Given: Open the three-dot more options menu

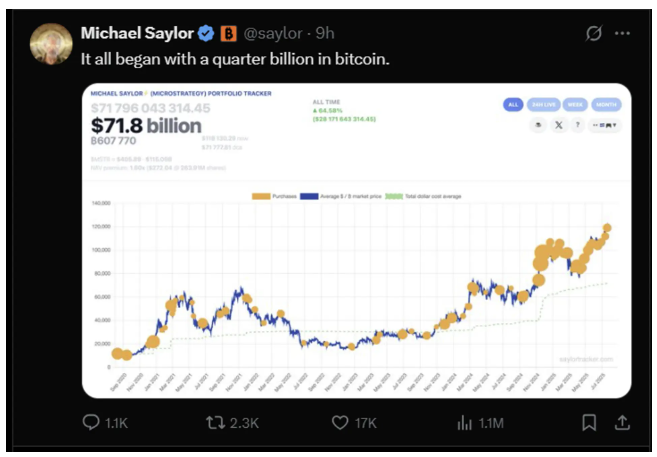Looking at the screenshot, I should coord(622,33).
